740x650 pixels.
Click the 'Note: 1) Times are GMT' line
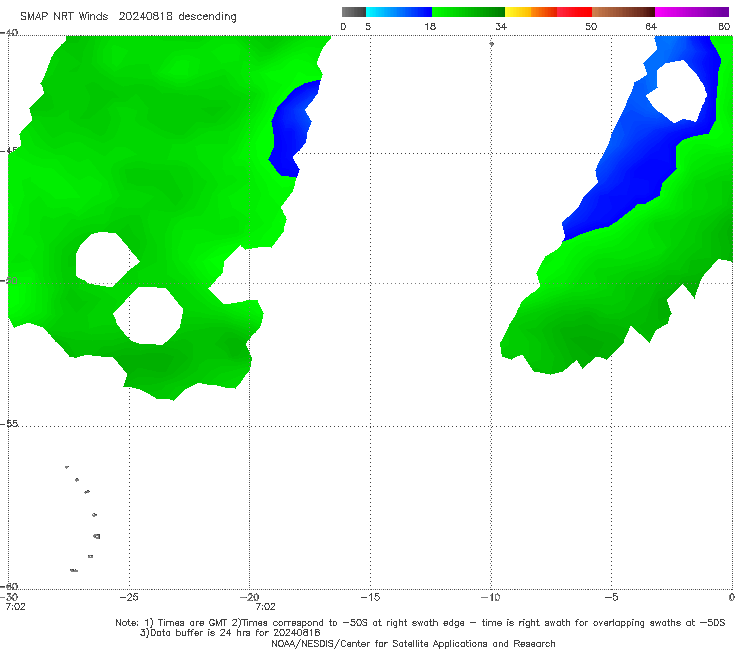(x=420, y=623)
